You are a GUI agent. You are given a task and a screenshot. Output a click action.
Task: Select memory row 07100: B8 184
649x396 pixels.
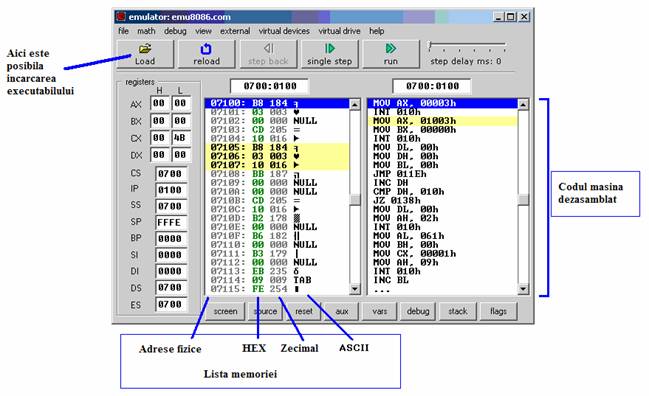point(277,103)
